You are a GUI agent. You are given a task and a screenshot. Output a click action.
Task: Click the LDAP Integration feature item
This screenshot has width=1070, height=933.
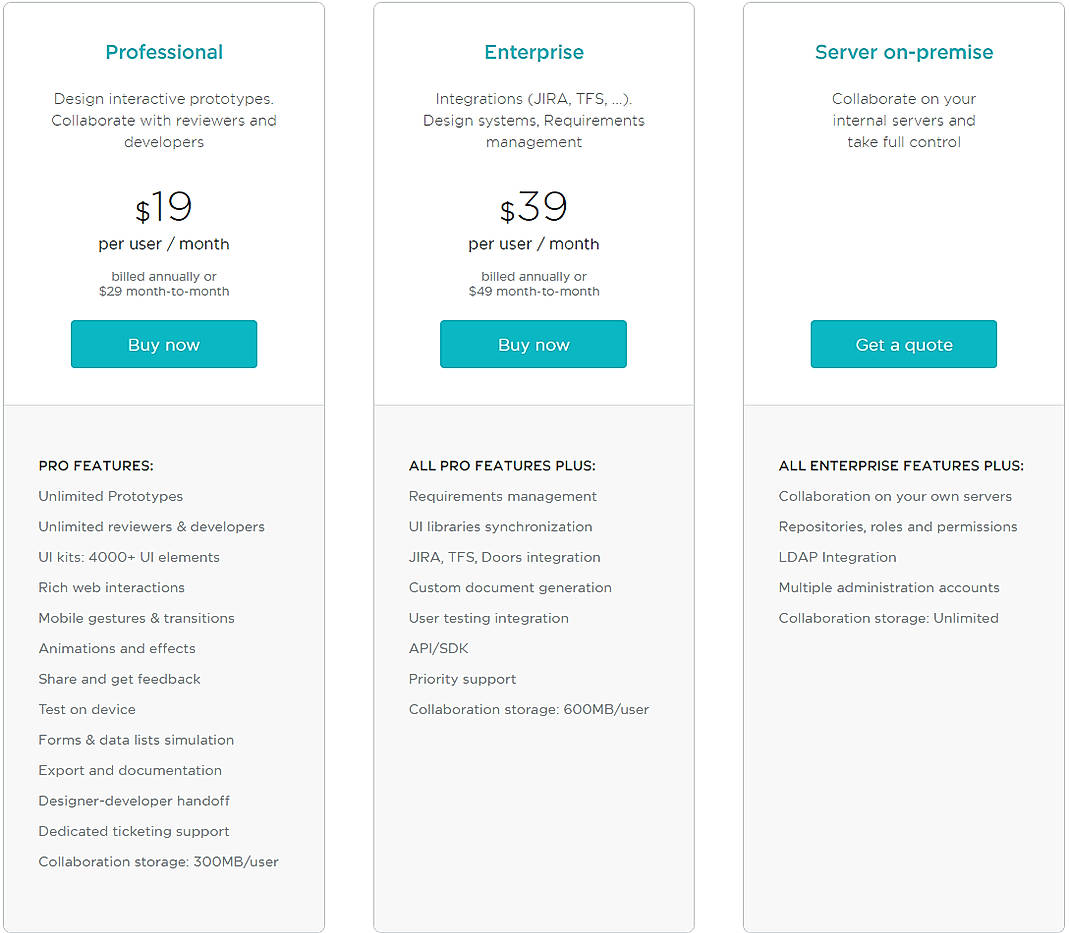click(837, 557)
